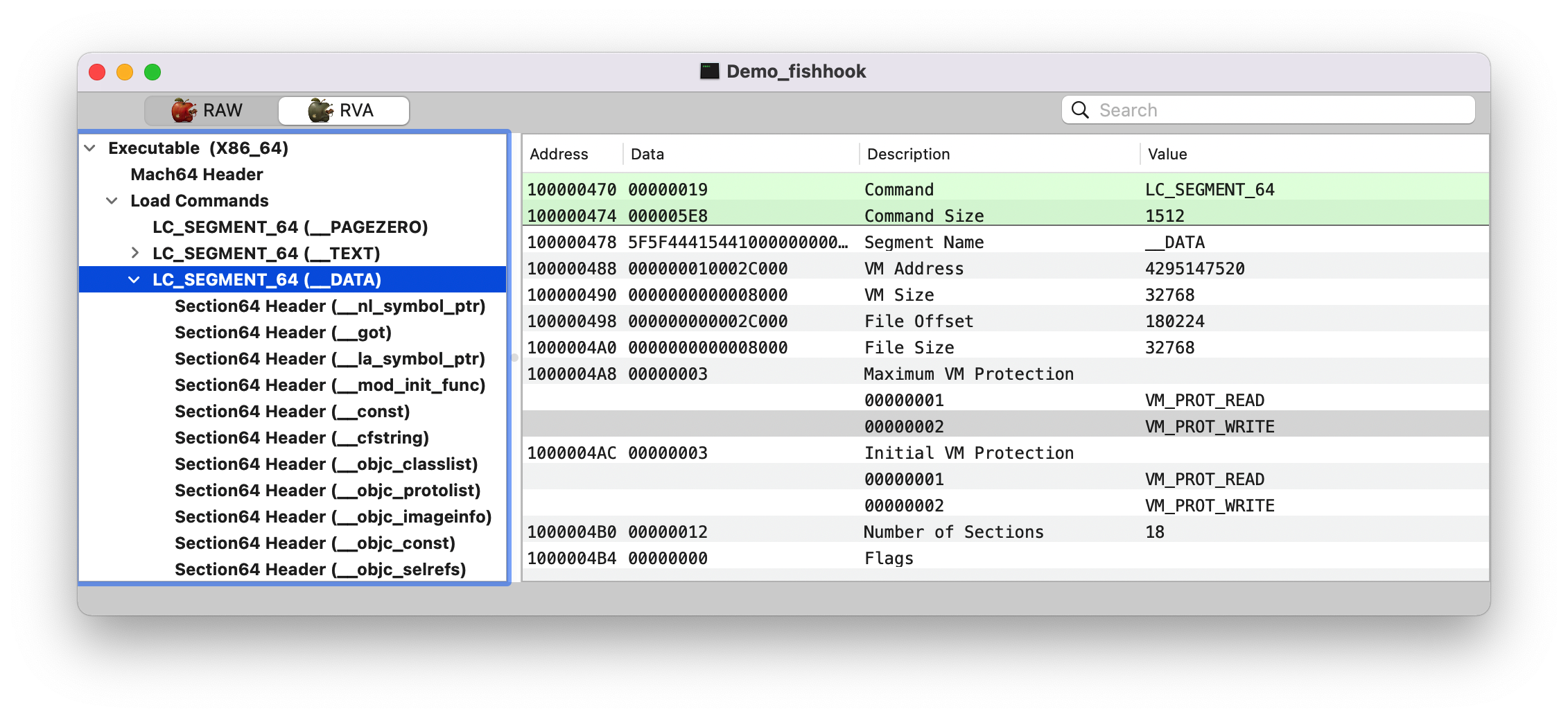
Task: Select the Mach64 Header item
Action: coord(197,175)
